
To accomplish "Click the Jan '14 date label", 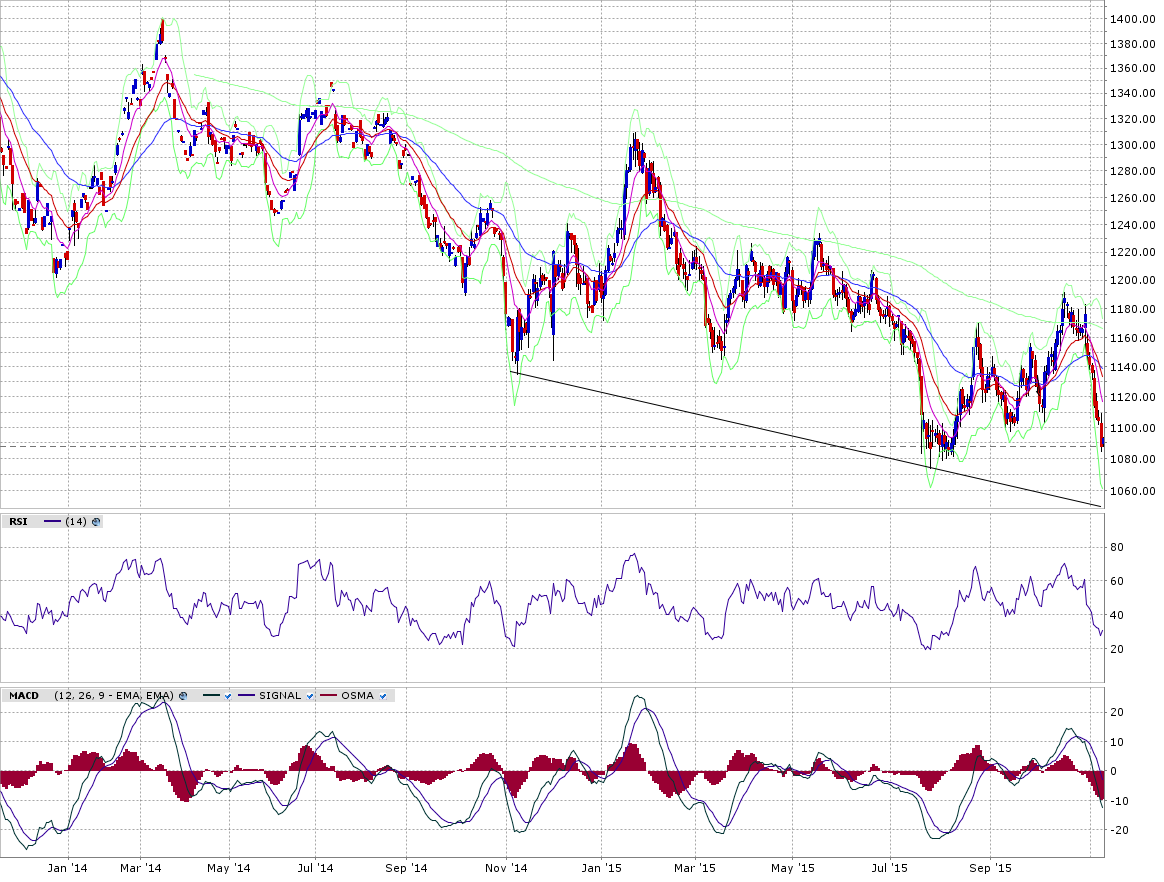I will tap(68, 868).
